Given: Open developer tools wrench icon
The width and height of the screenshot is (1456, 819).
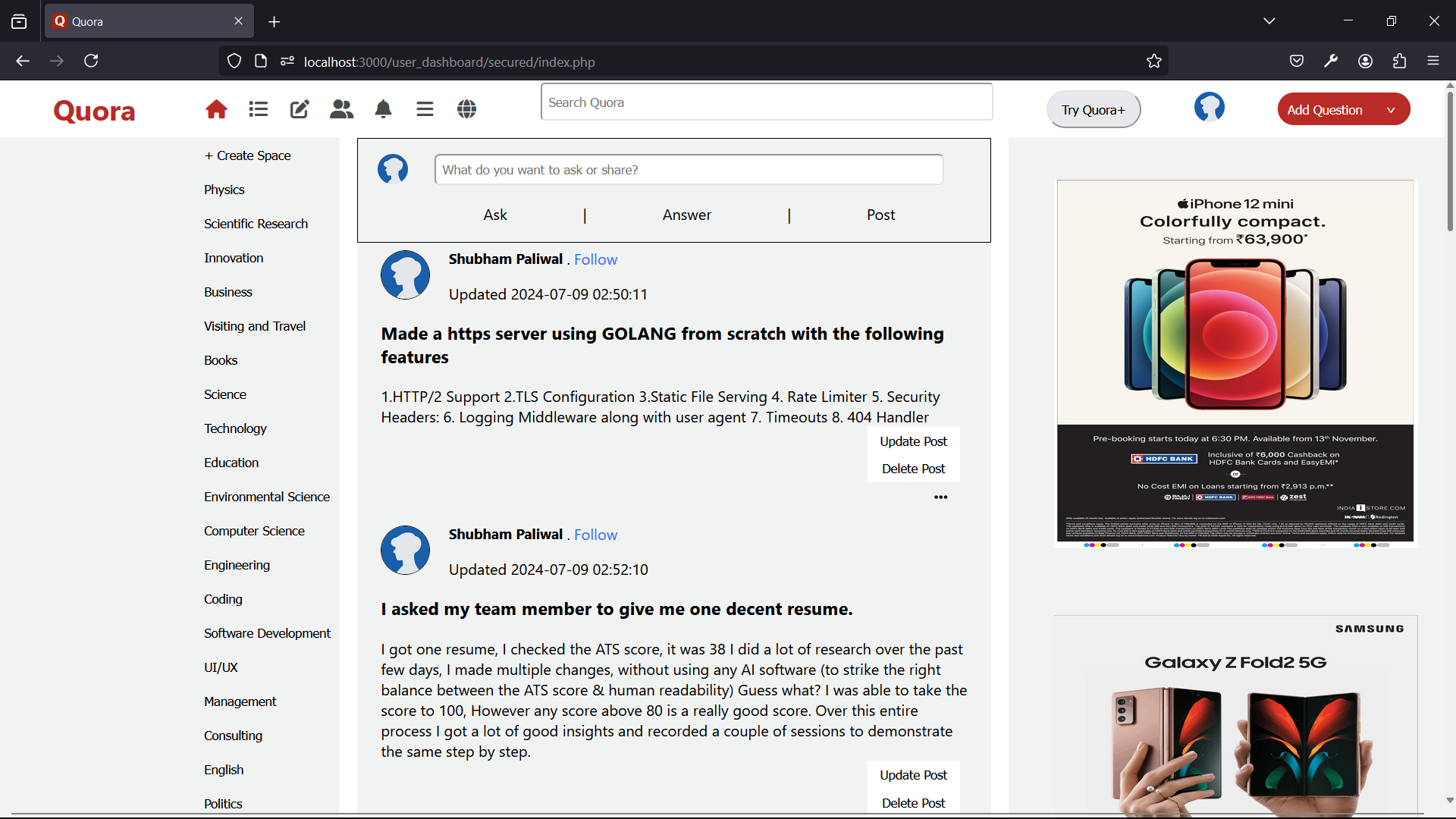Looking at the screenshot, I should [x=1331, y=61].
